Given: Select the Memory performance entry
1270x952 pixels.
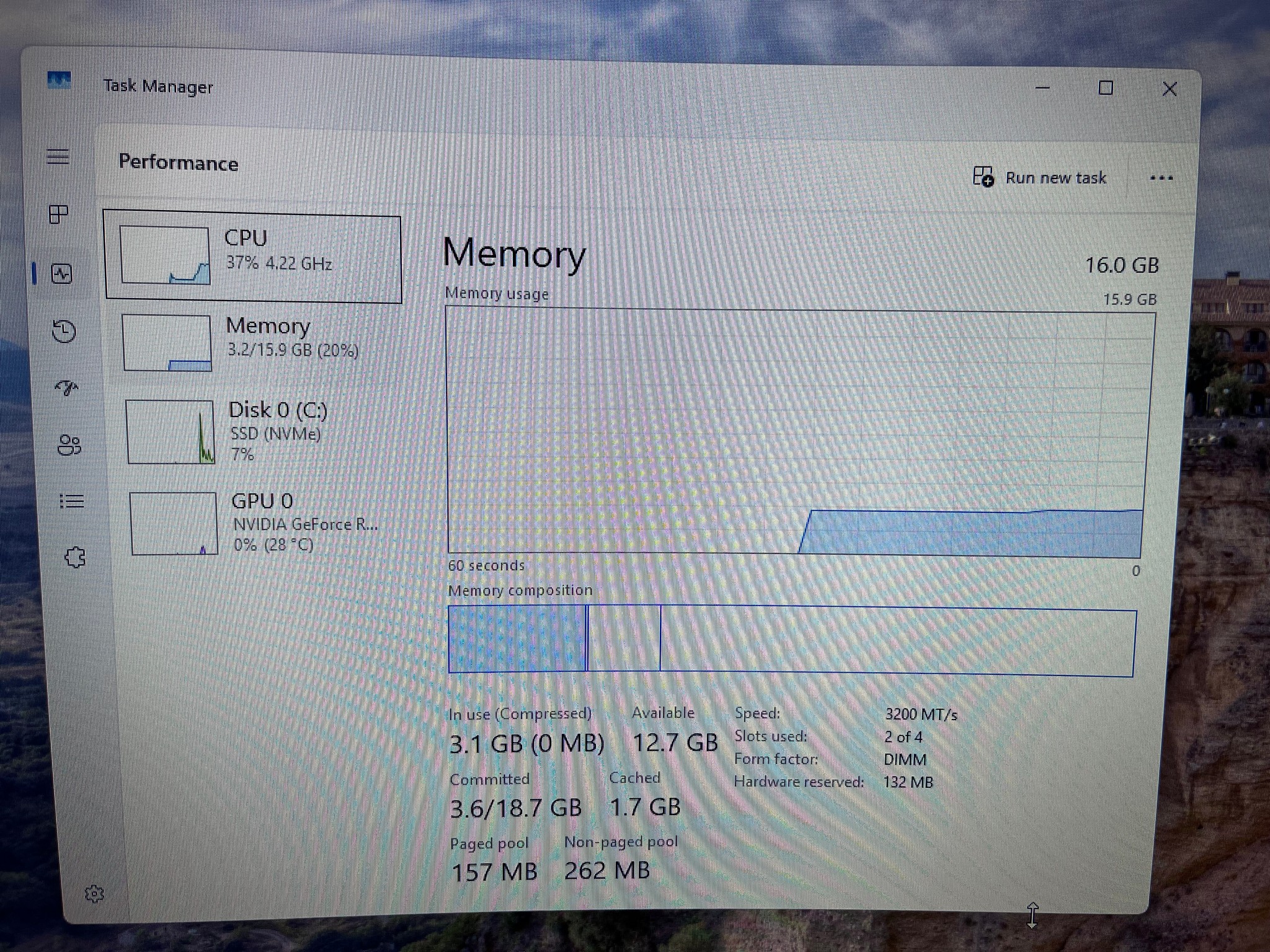Looking at the screenshot, I should point(255,342).
